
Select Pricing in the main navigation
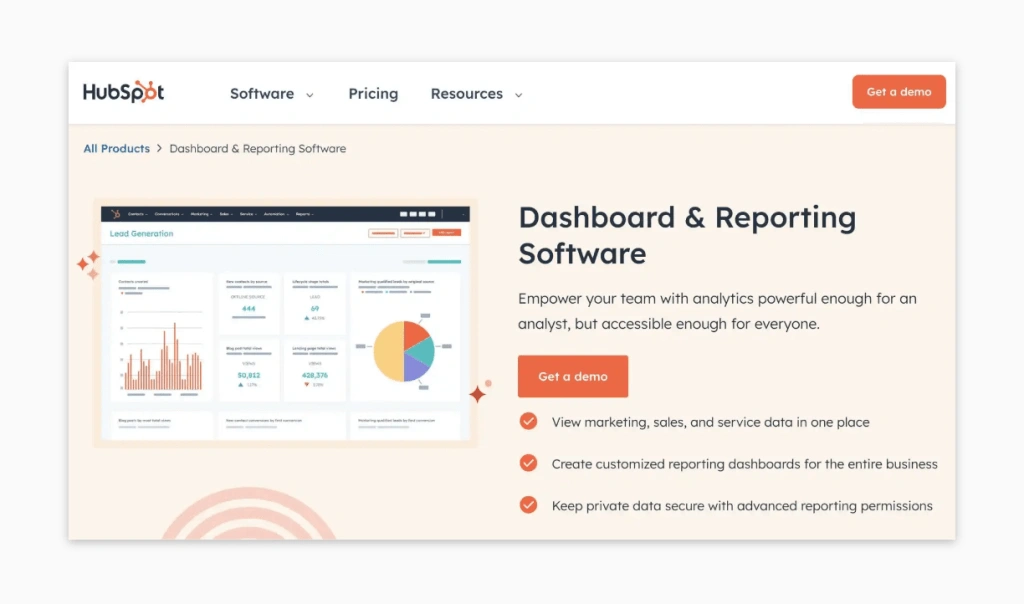[x=373, y=93]
